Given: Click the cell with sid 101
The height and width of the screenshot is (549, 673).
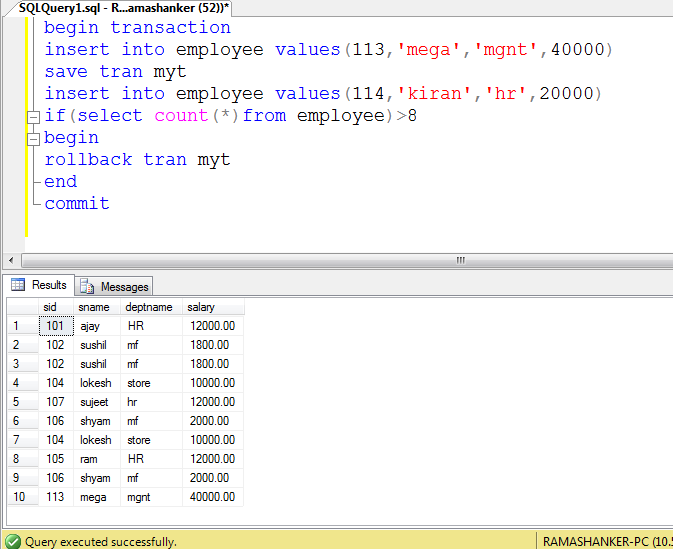Looking at the screenshot, I should click(56, 326).
